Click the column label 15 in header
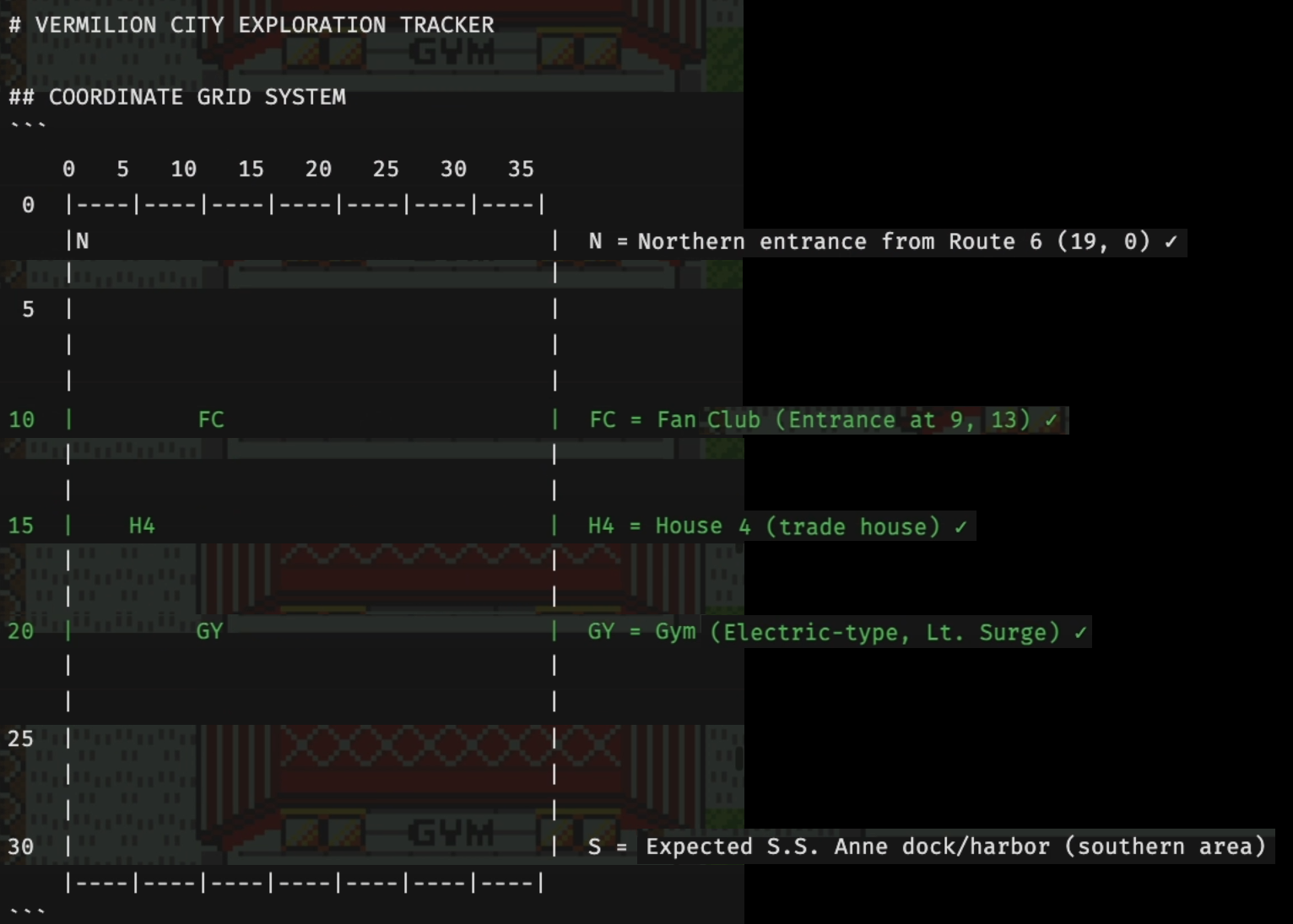This screenshot has height=924, width=1293. [x=251, y=169]
